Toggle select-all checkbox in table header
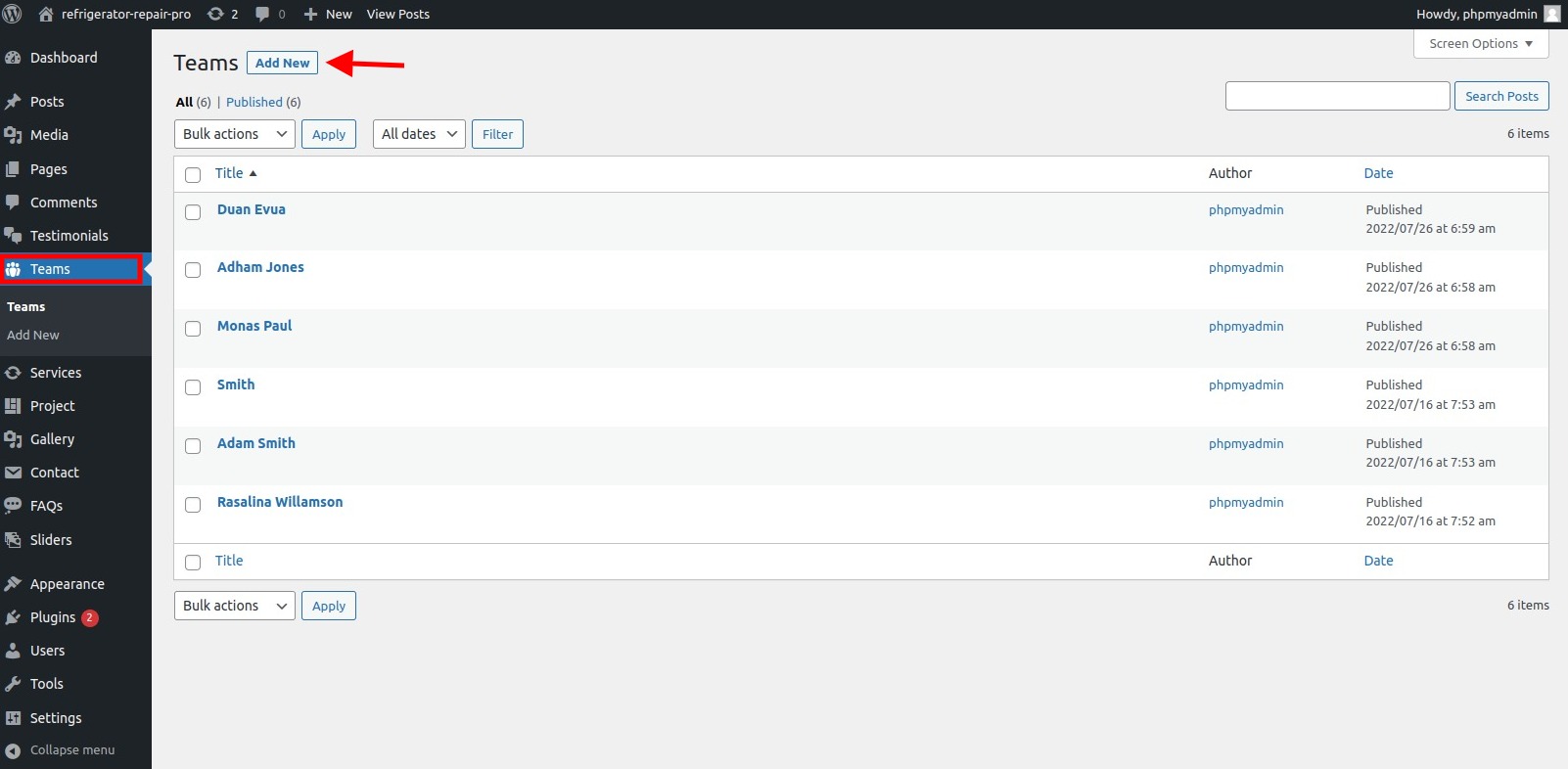This screenshot has height=769, width=1568. click(x=193, y=175)
